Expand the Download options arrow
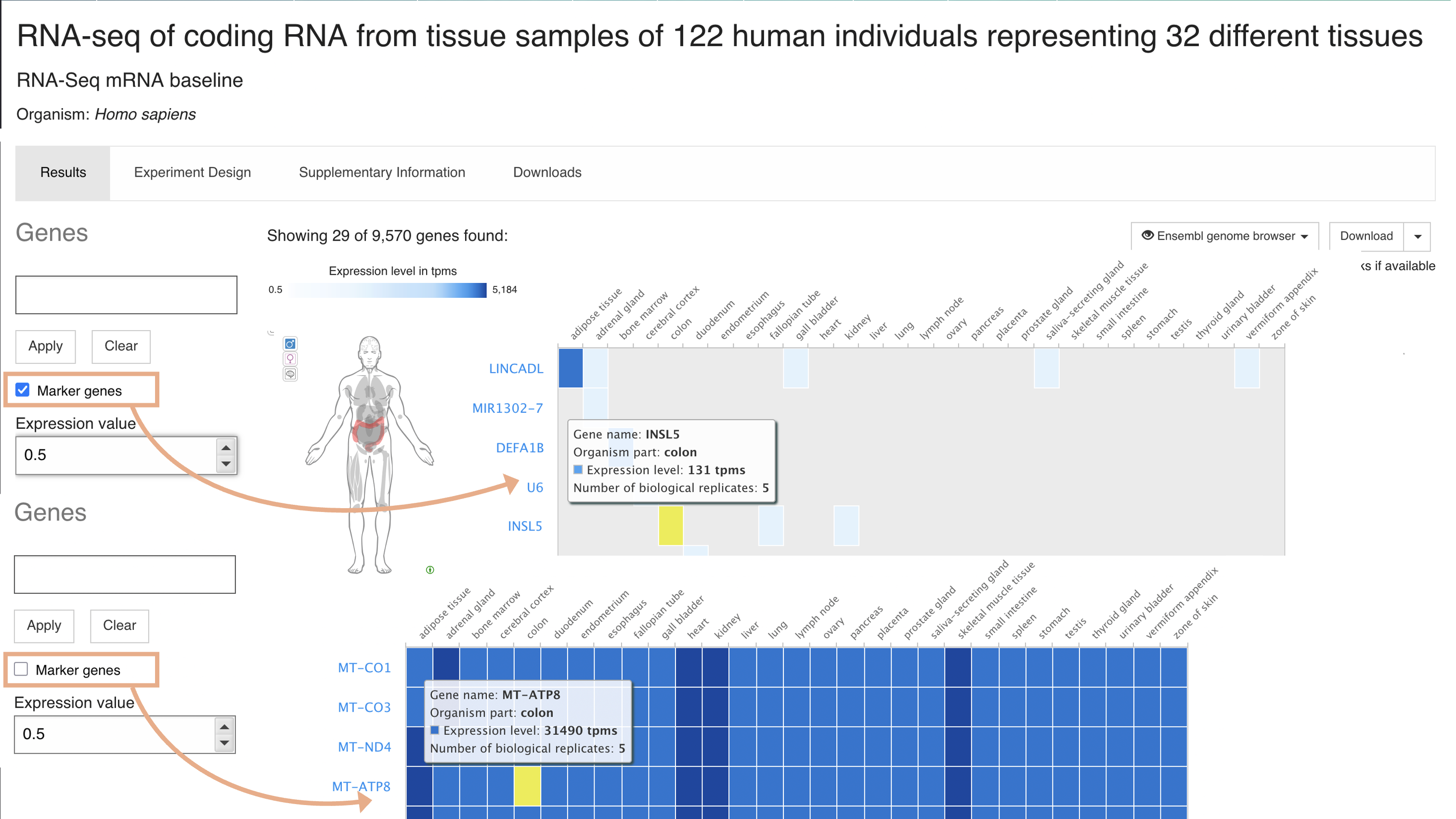 (1417, 236)
